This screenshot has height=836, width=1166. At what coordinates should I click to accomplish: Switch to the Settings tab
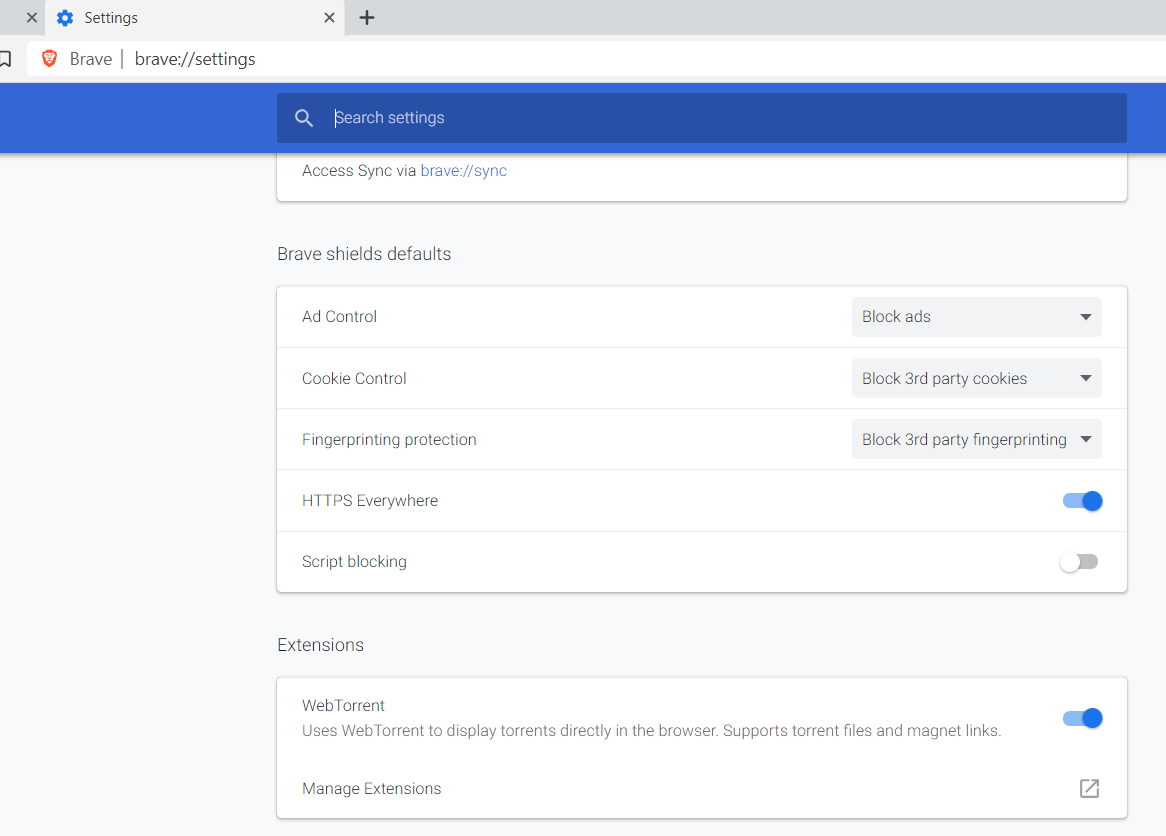click(x=195, y=18)
